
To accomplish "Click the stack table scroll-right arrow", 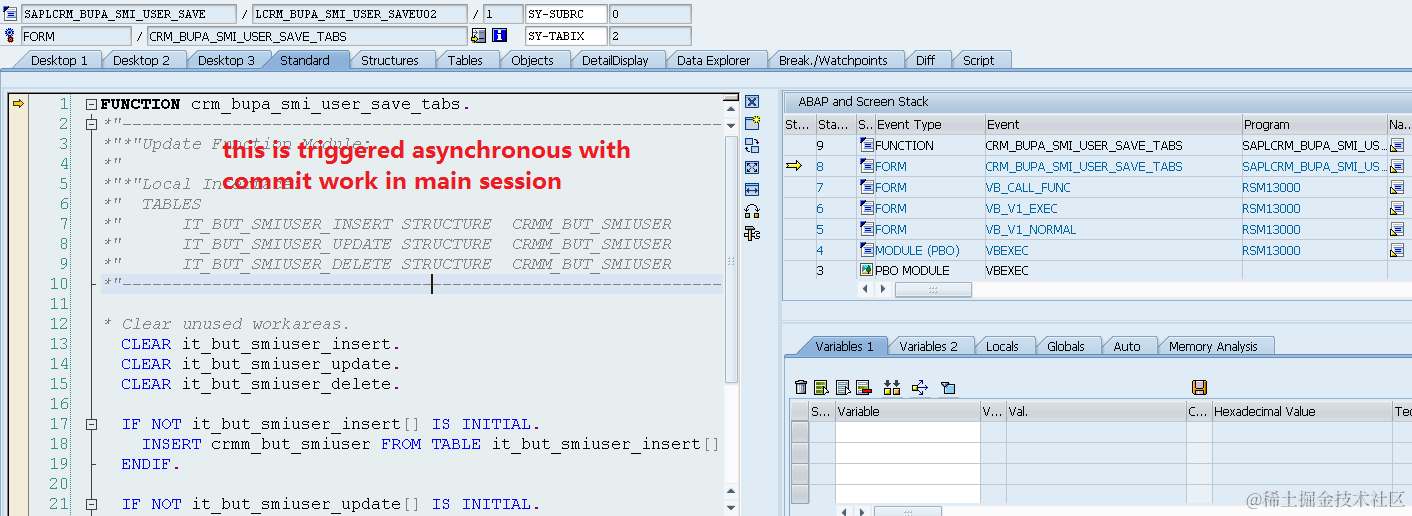I will 883,290.
